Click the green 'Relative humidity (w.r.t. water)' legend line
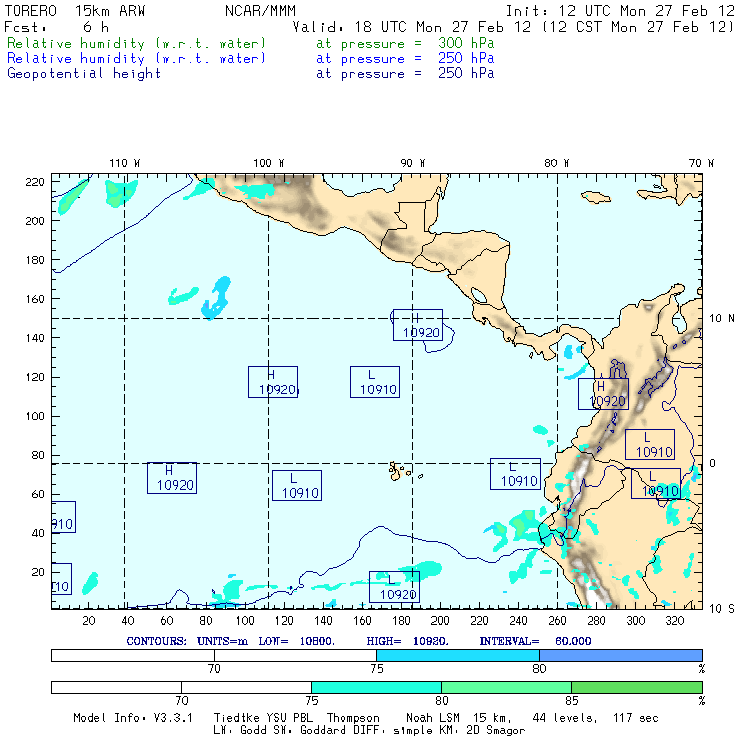 pos(136,43)
